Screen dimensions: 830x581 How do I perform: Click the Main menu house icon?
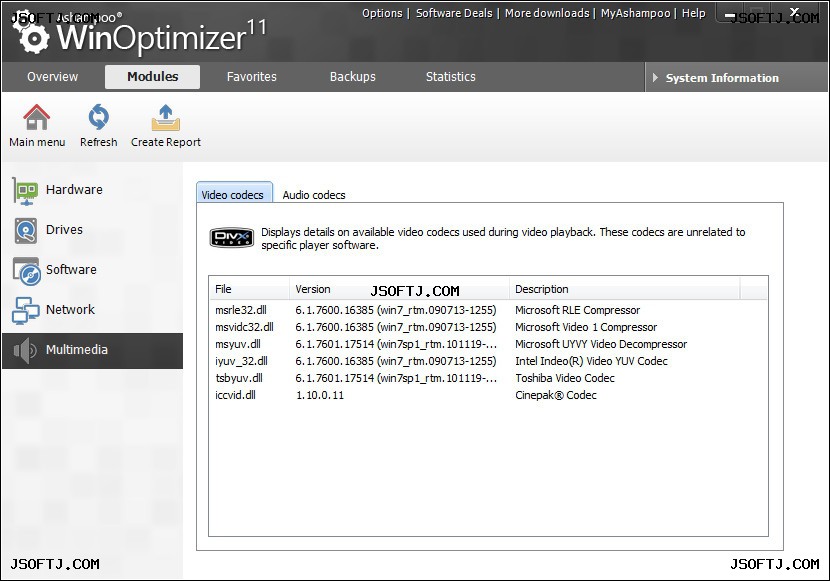(37, 117)
